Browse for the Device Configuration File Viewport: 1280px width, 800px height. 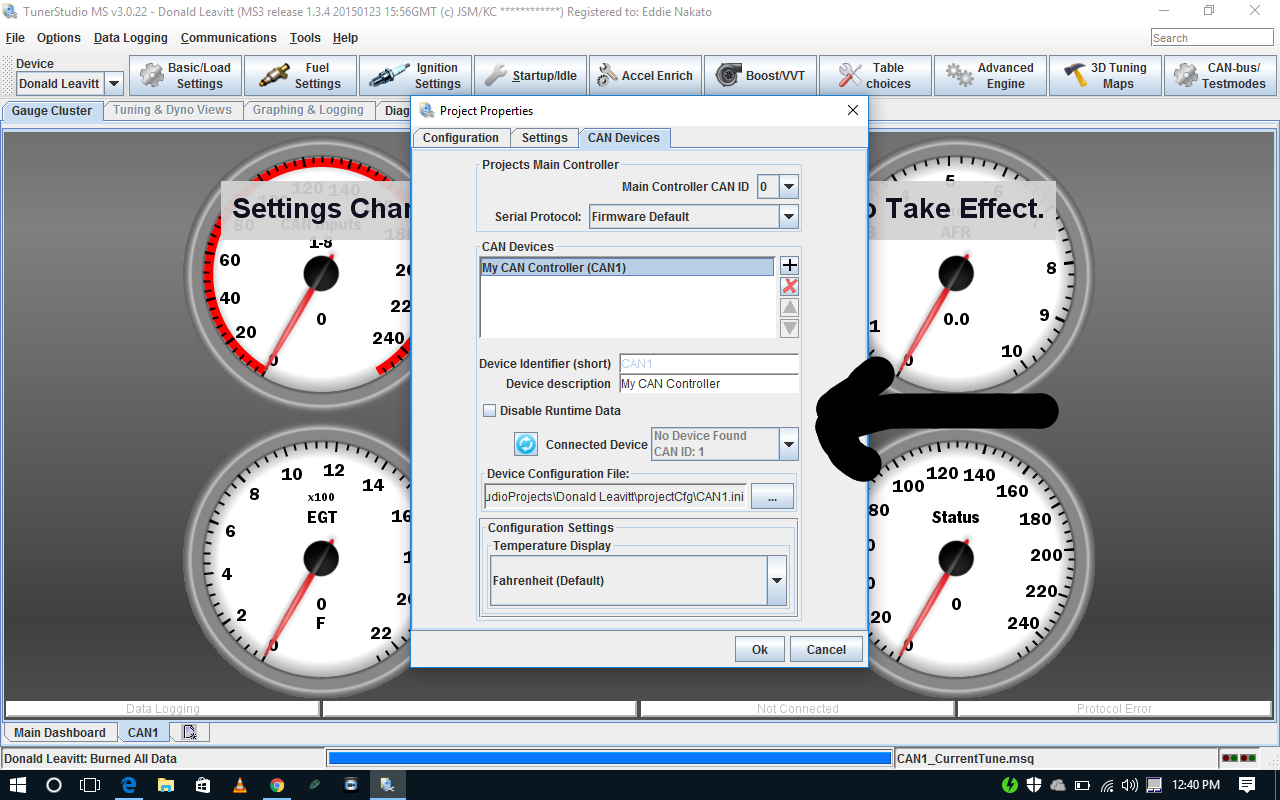pyautogui.click(x=772, y=496)
